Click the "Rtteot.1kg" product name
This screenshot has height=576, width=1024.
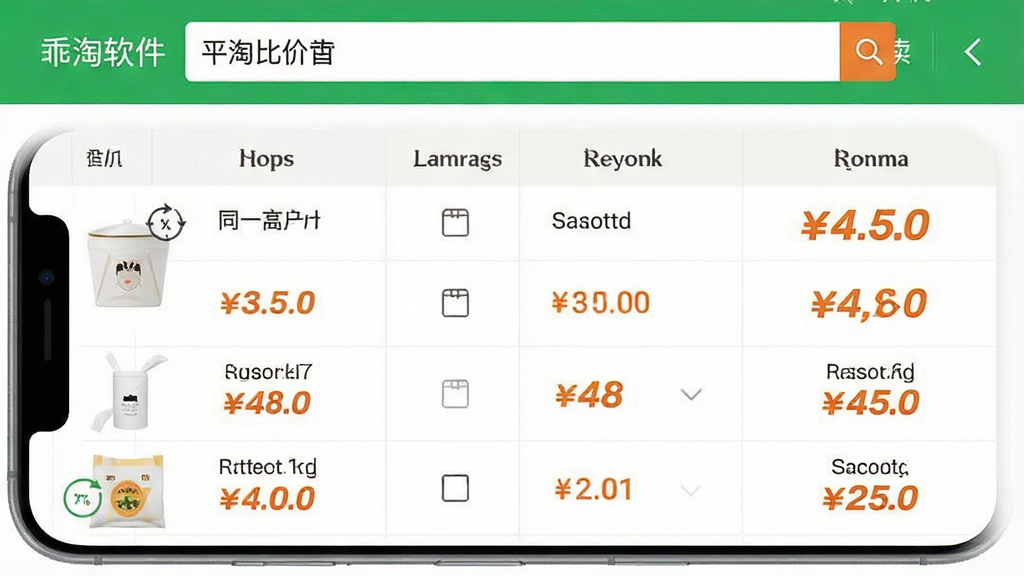[268, 467]
